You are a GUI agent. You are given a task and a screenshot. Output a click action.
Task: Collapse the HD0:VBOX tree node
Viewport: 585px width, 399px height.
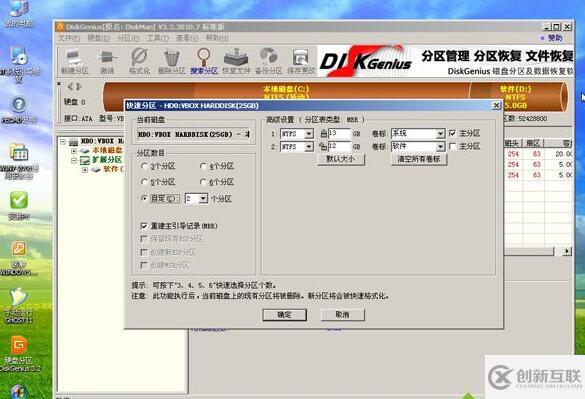pos(63,141)
